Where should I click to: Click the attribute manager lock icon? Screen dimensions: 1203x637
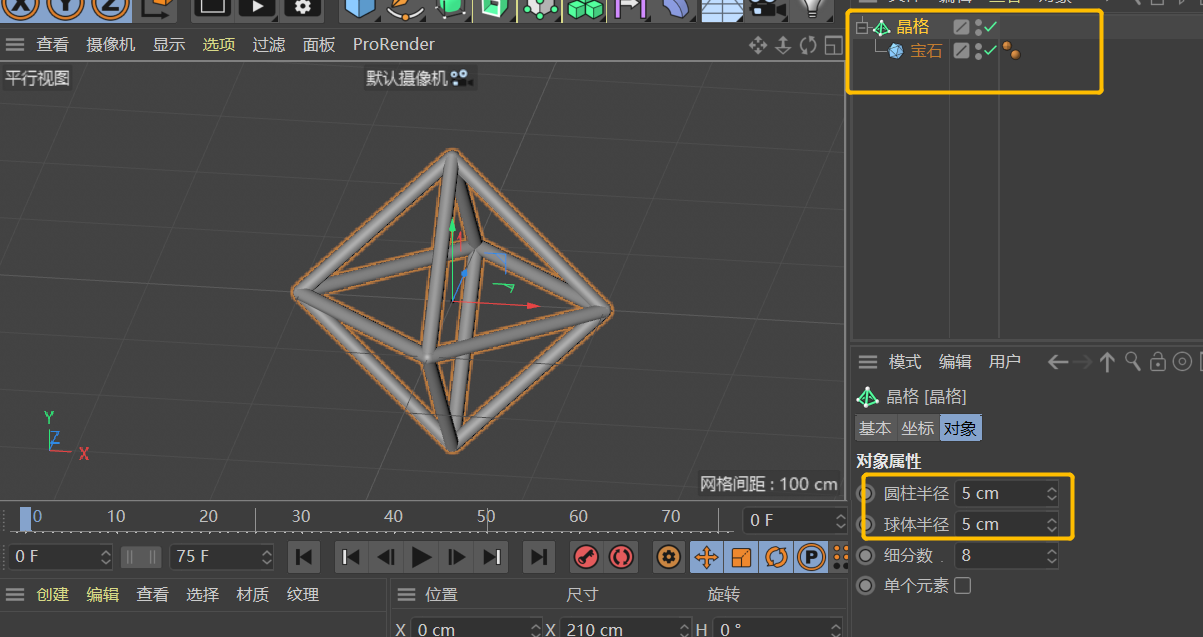(1157, 362)
